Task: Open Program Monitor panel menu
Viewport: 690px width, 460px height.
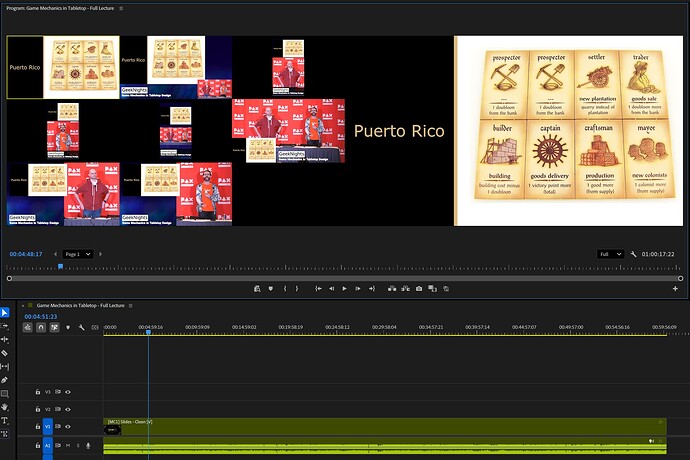Action: pos(121,8)
